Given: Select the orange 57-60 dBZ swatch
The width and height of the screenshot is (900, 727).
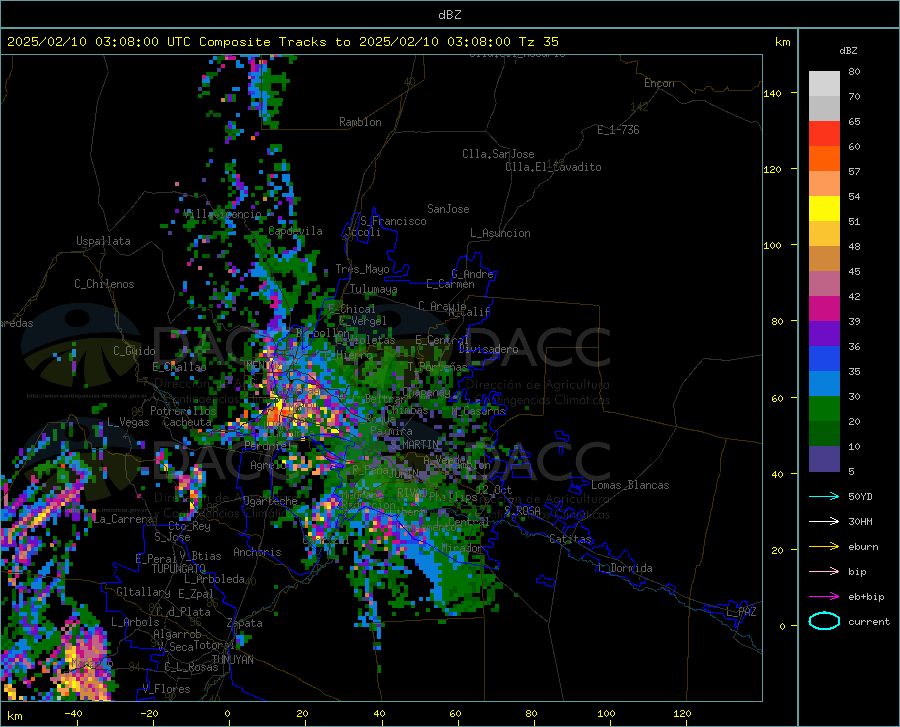Looking at the screenshot, I should tap(824, 159).
